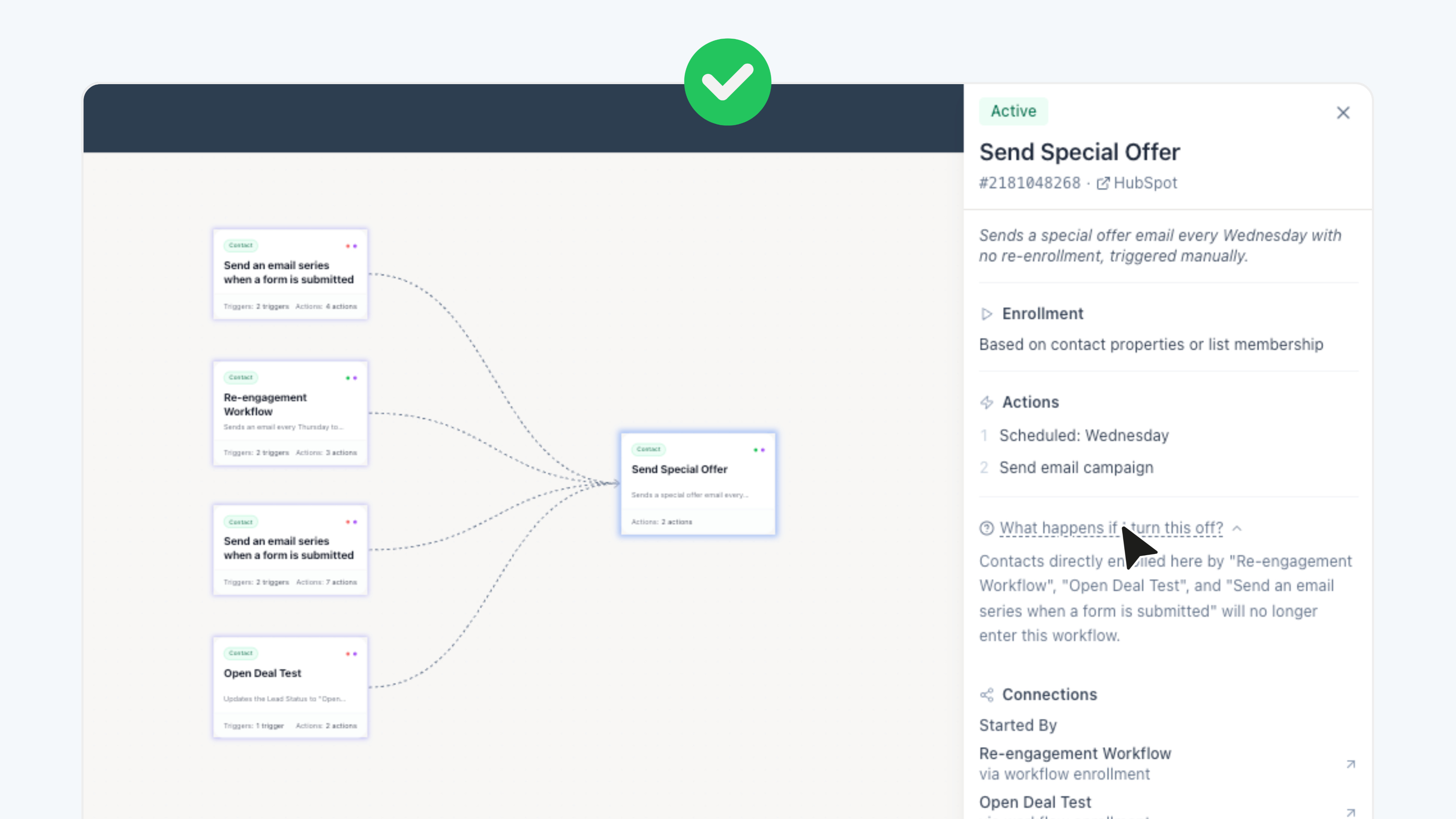Screen dimensions: 1456x819
Task: Select the Open Deal Test card
Action: coord(290,687)
